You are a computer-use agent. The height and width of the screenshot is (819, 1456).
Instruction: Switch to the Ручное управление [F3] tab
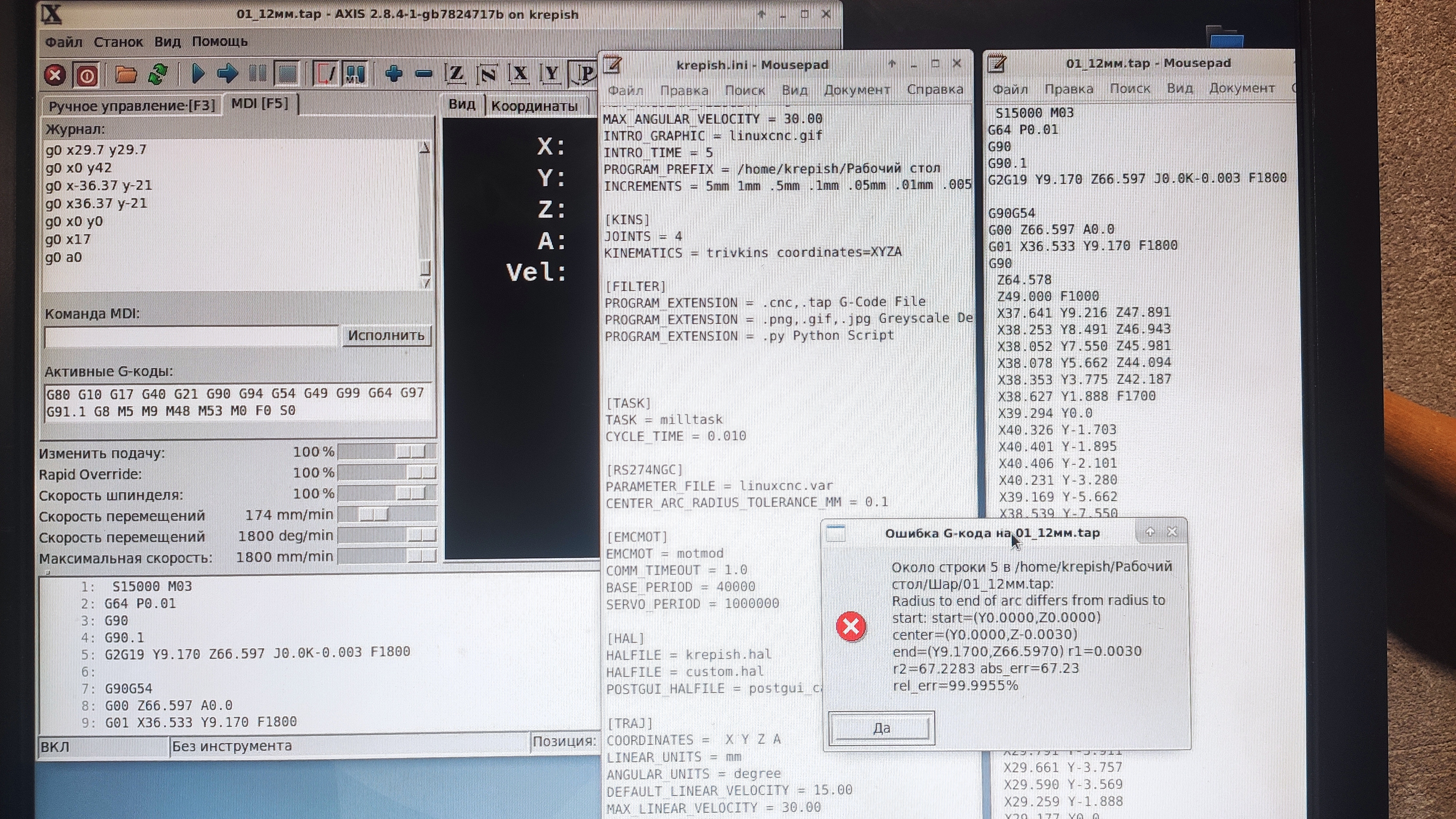click(131, 106)
